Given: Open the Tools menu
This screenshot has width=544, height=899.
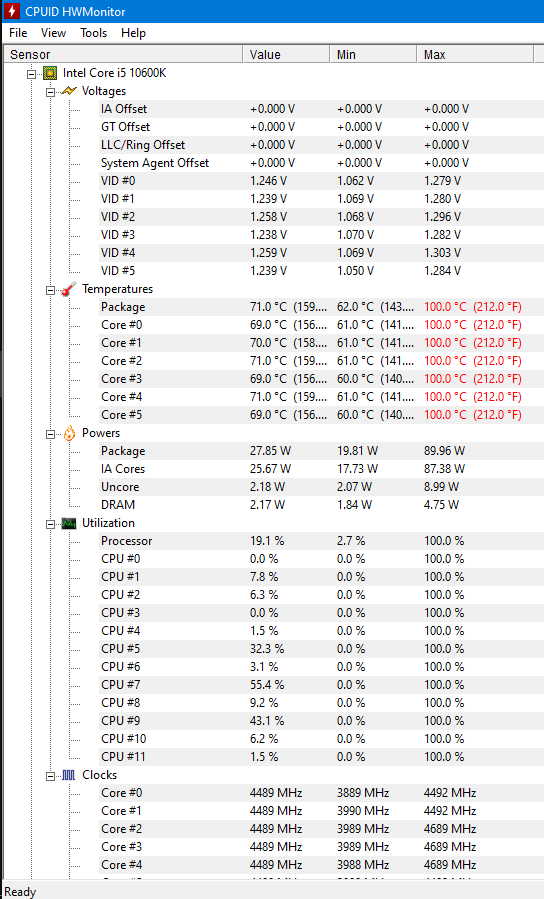Looking at the screenshot, I should pyautogui.click(x=93, y=33).
